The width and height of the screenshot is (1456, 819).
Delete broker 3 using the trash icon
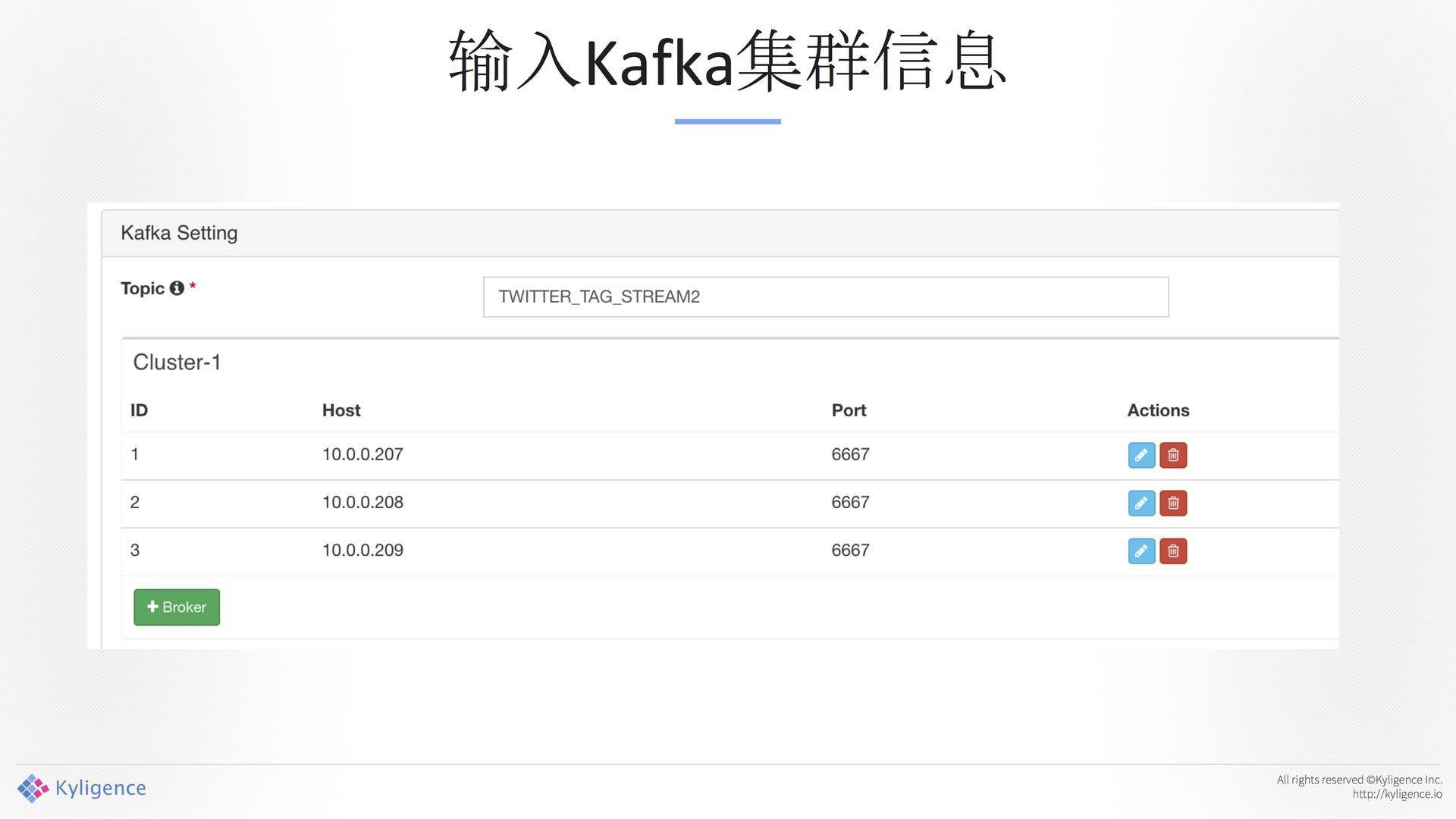(1173, 551)
